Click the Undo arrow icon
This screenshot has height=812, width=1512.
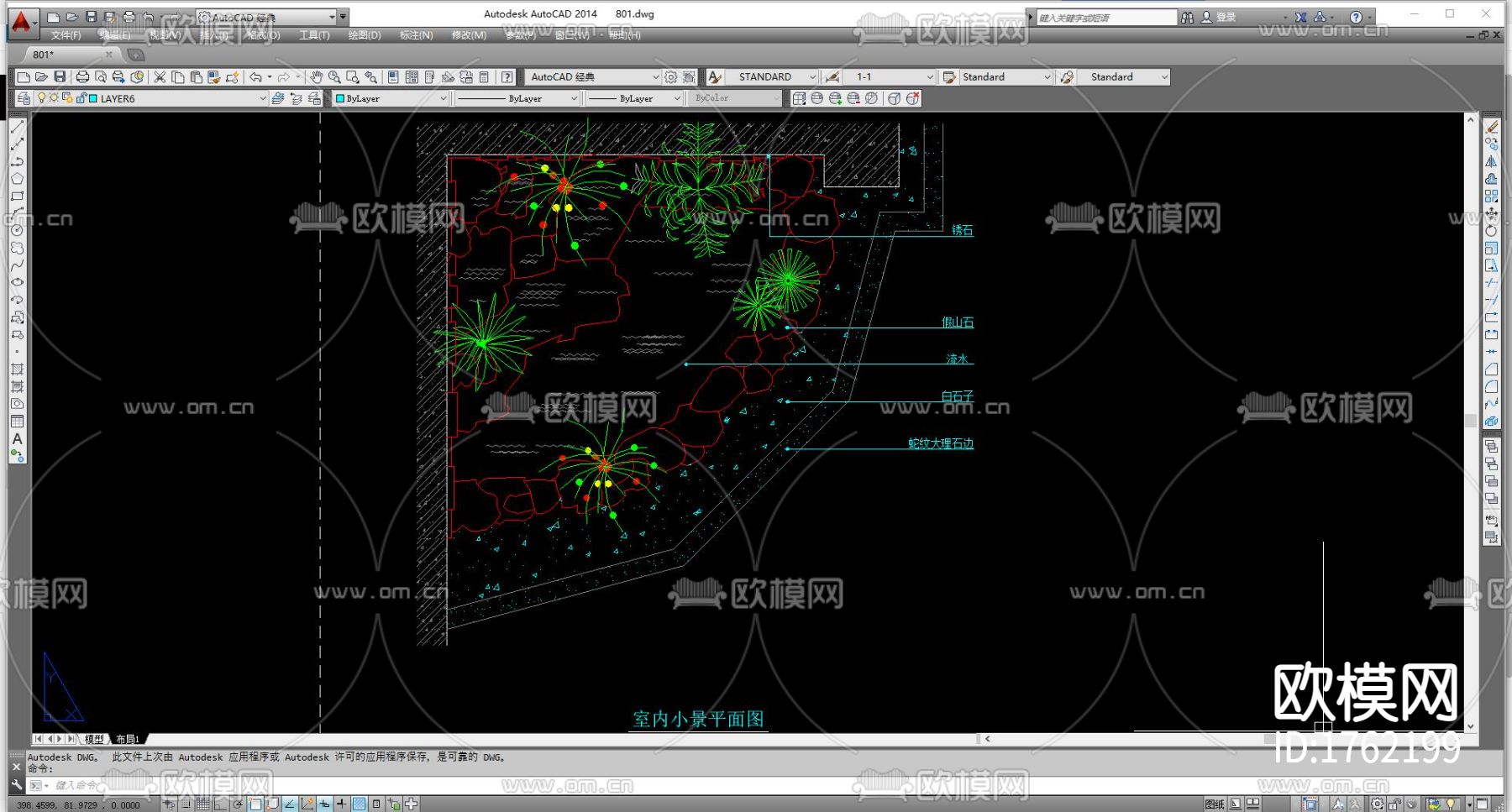tap(255, 77)
